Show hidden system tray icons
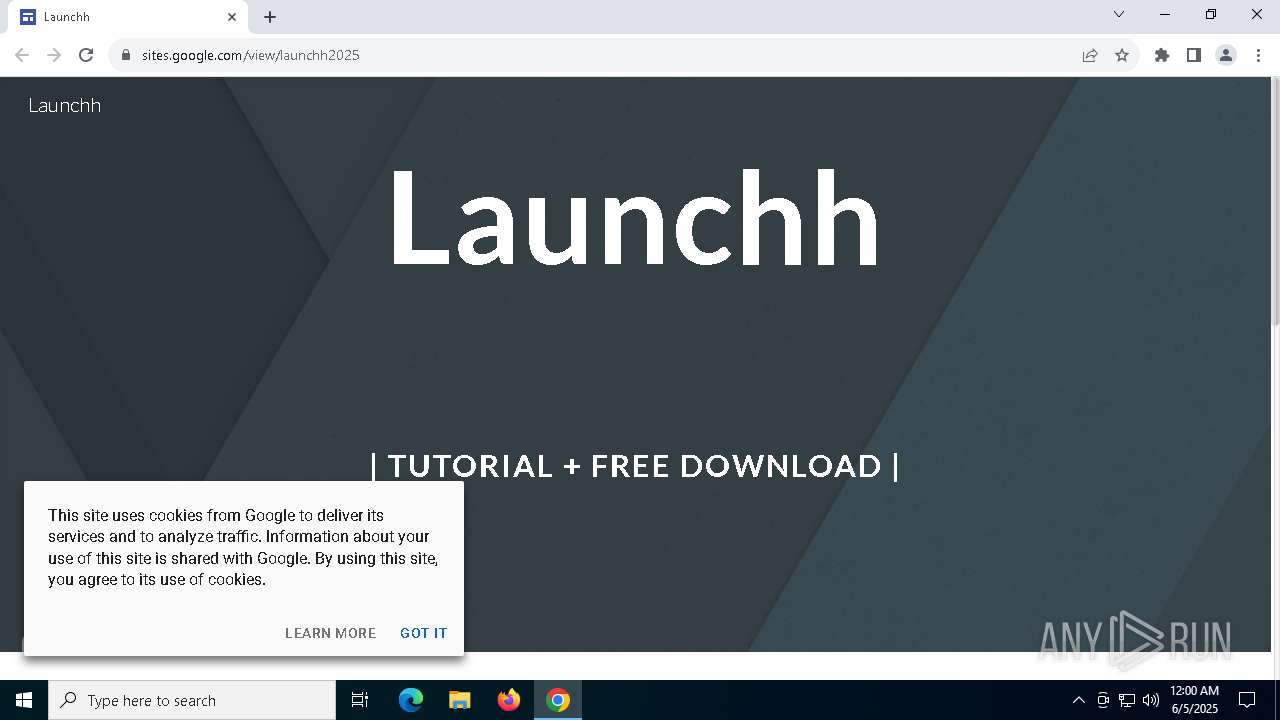Image resolution: width=1280 pixels, height=720 pixels. point(1078,700)
